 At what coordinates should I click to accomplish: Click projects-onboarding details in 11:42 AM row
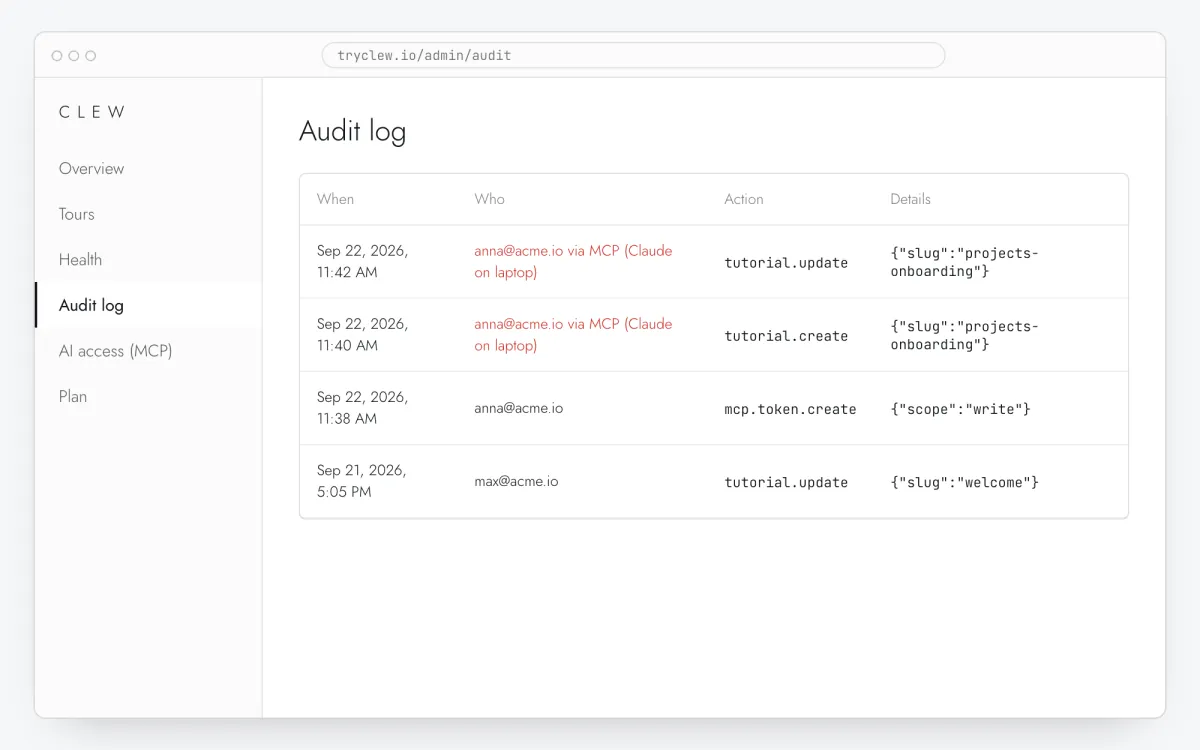pyautogui.click(x=965, y=262)
